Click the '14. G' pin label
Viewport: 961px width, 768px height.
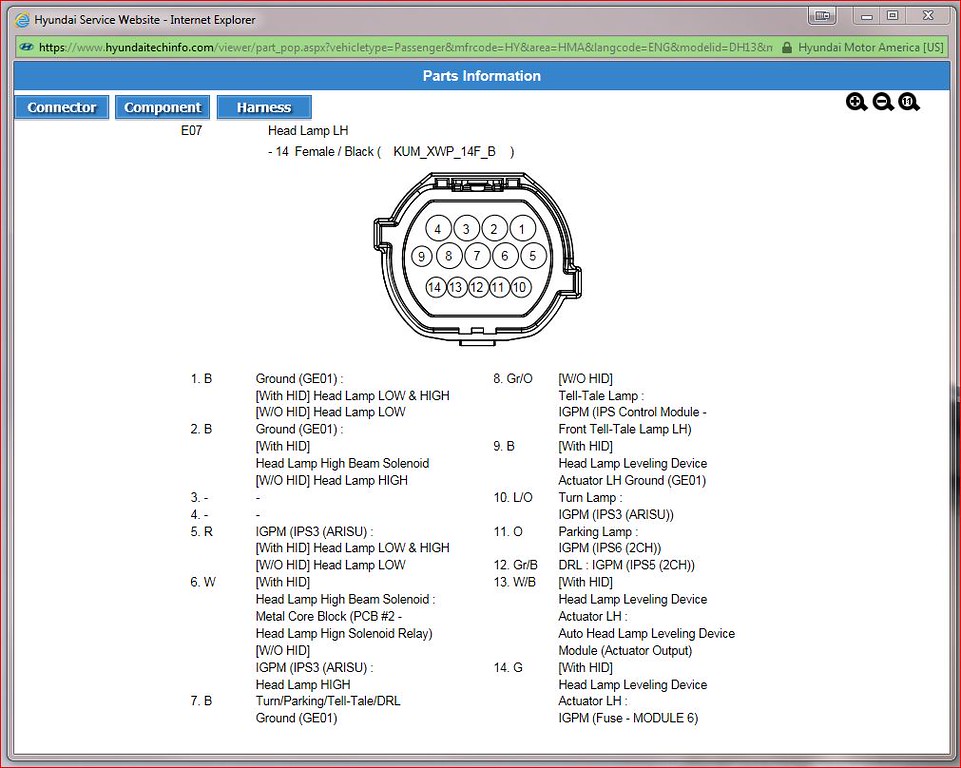point(508,667)
